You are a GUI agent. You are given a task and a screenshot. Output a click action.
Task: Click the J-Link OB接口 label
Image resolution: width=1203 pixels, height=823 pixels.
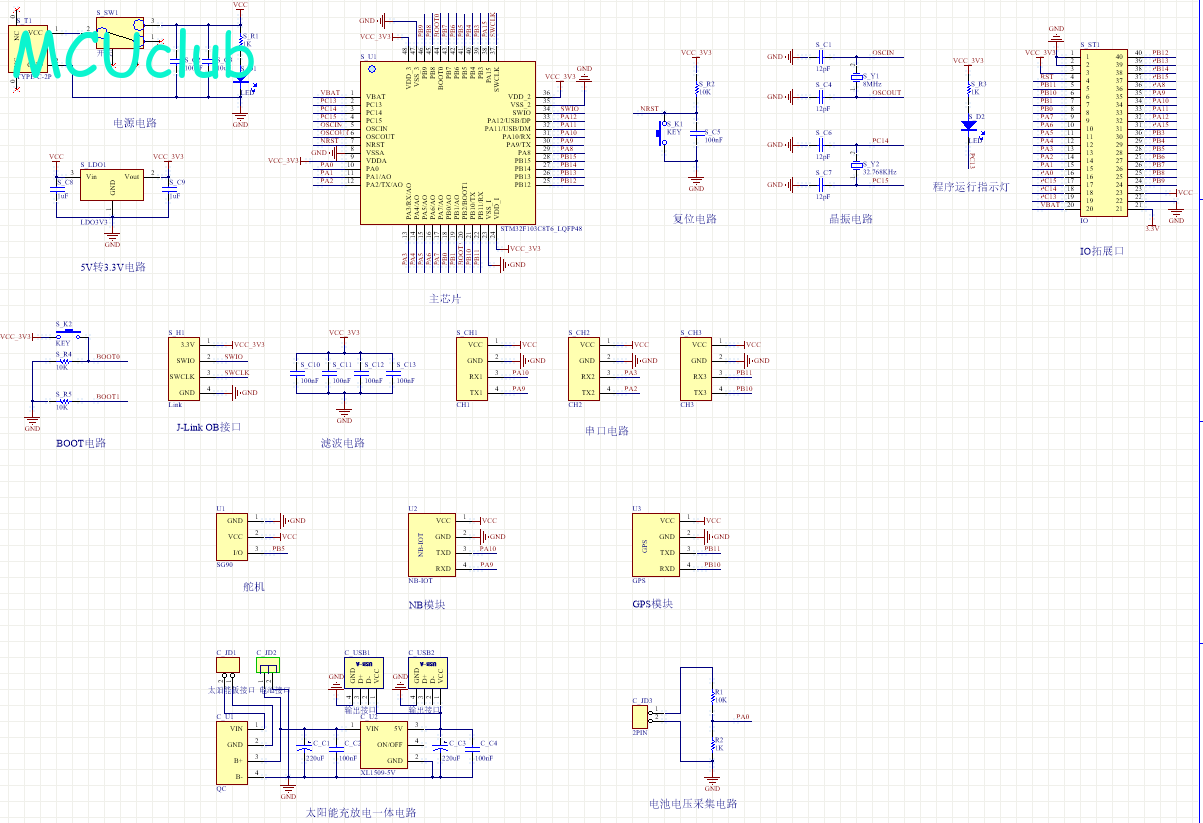pos(208,427)
